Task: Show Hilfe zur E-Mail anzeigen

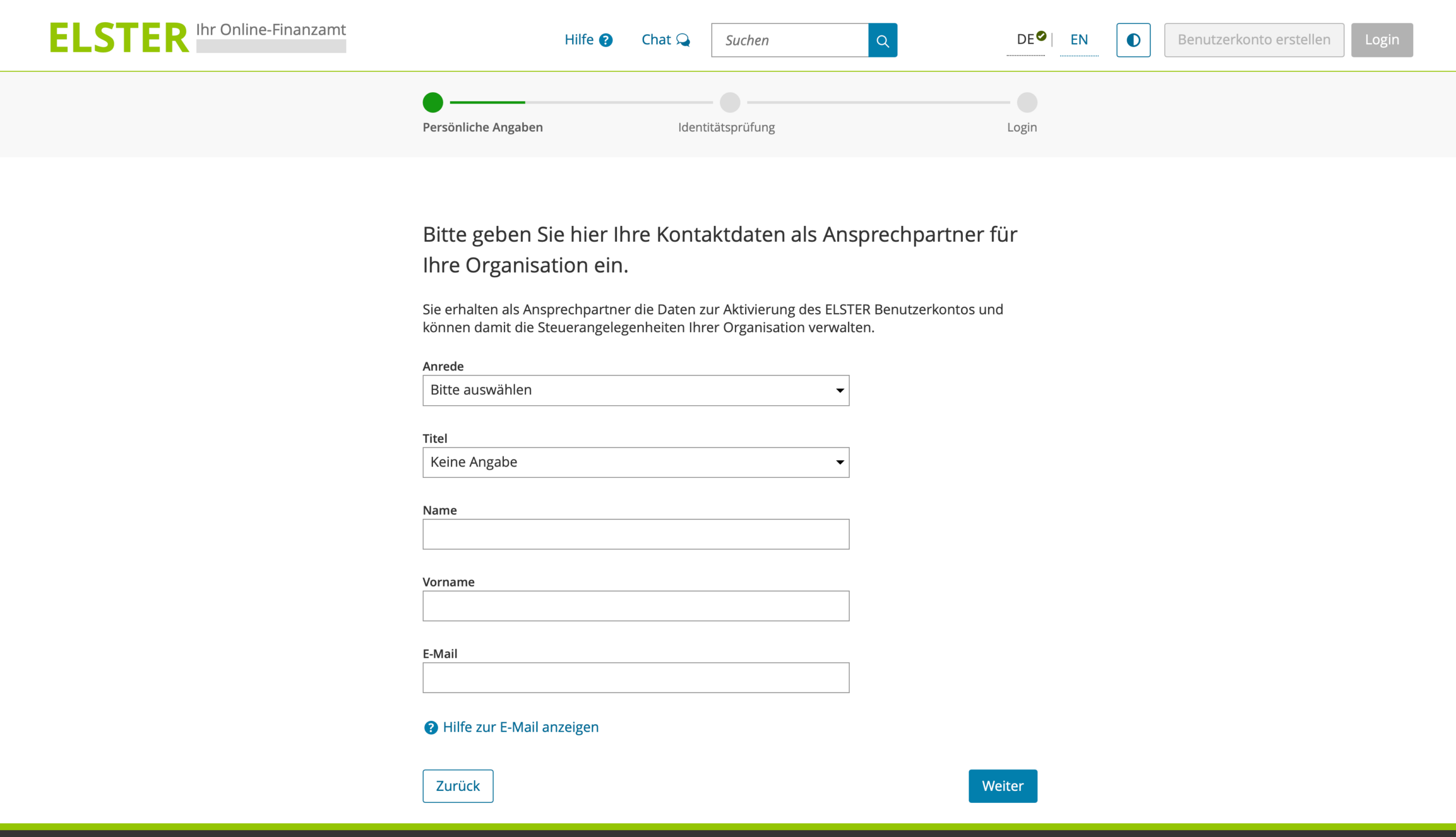Action: (511, 727)
